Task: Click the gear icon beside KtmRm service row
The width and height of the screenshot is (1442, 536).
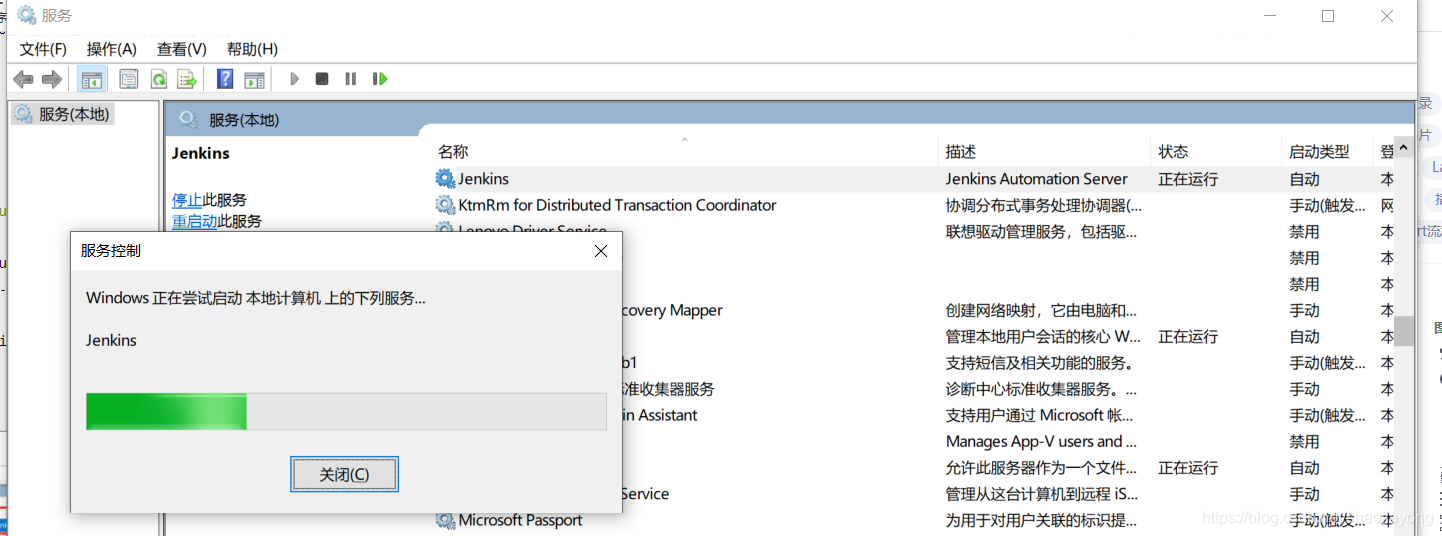Action: pyautogui.click(x=445, y=205)
